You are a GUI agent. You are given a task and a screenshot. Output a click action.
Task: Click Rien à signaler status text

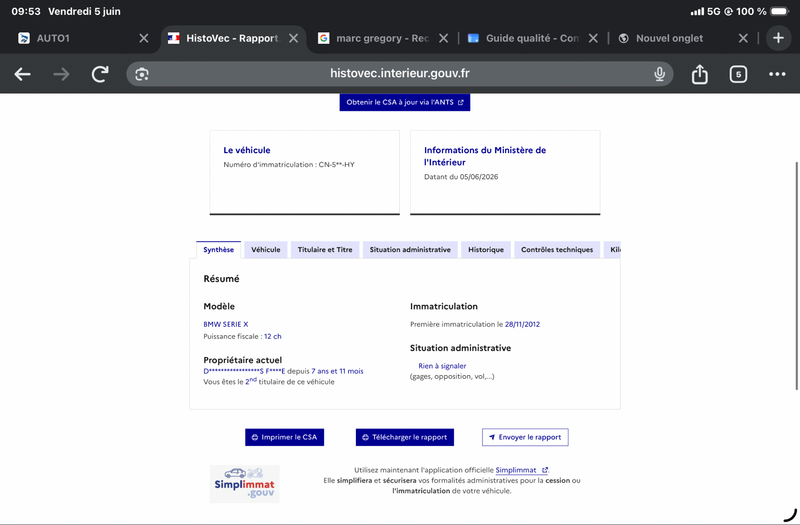(x=442, y=366)
